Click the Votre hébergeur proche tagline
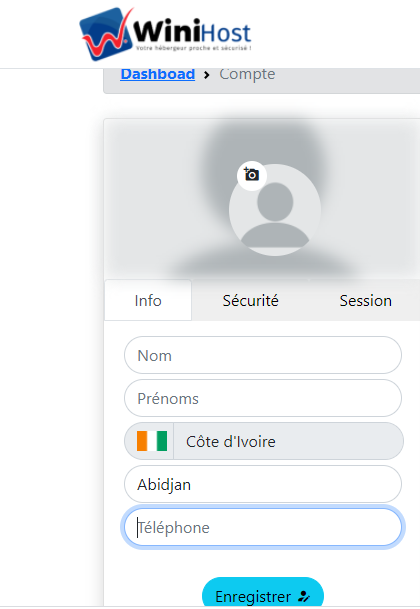The width and height of the screenshot is (420, 609). click(193, 48)
